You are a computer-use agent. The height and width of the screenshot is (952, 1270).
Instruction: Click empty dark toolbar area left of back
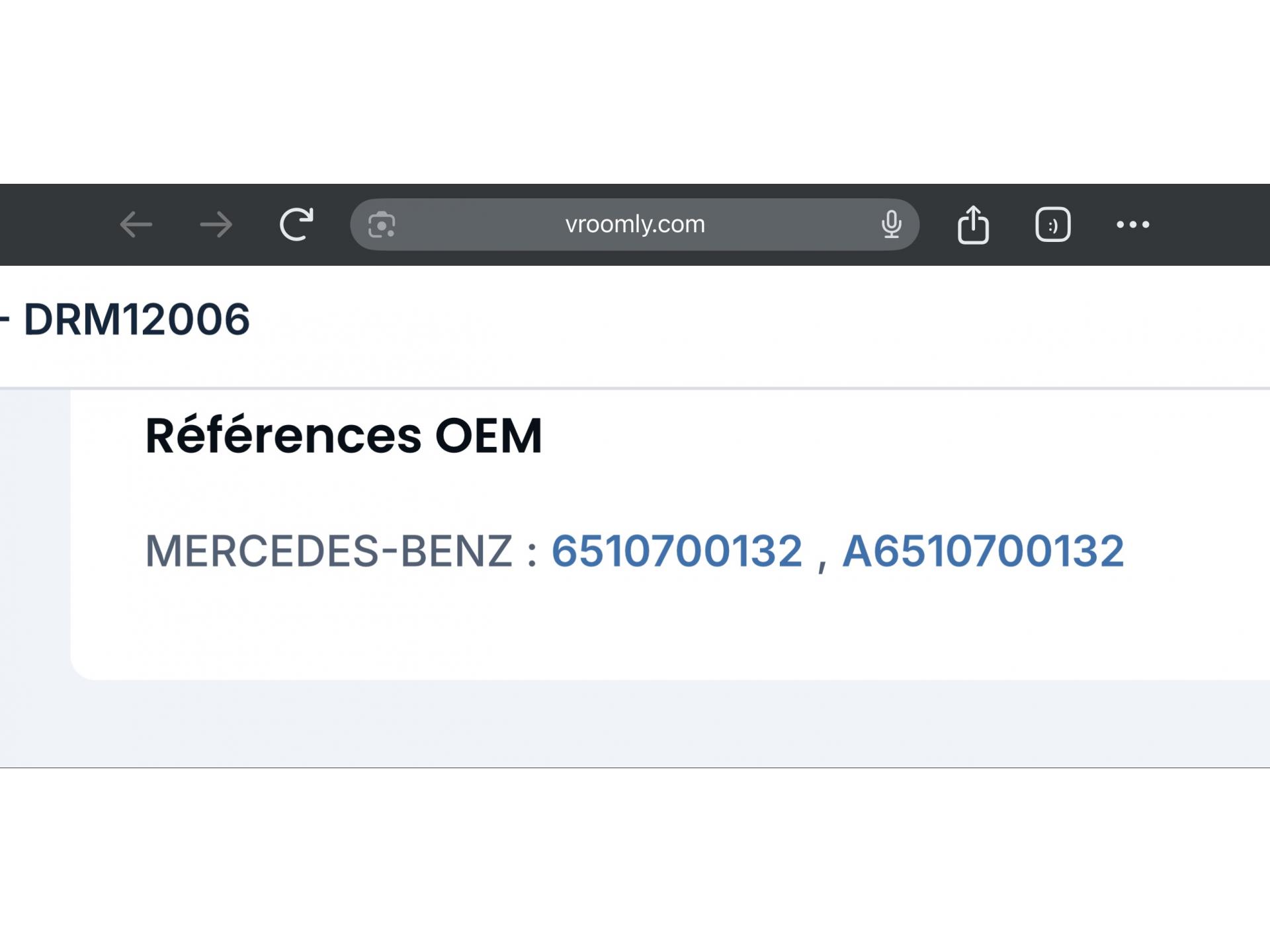[x=53, y=225]
